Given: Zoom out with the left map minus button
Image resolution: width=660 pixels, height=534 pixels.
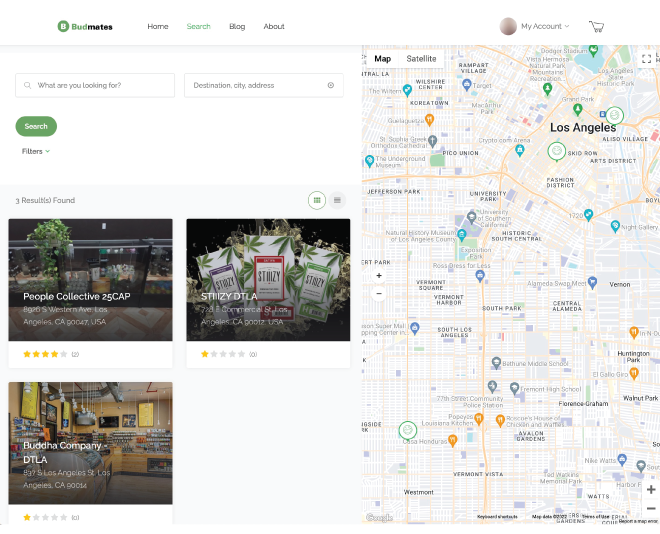Looking at the screenshot, I should (x=379, y=293).
